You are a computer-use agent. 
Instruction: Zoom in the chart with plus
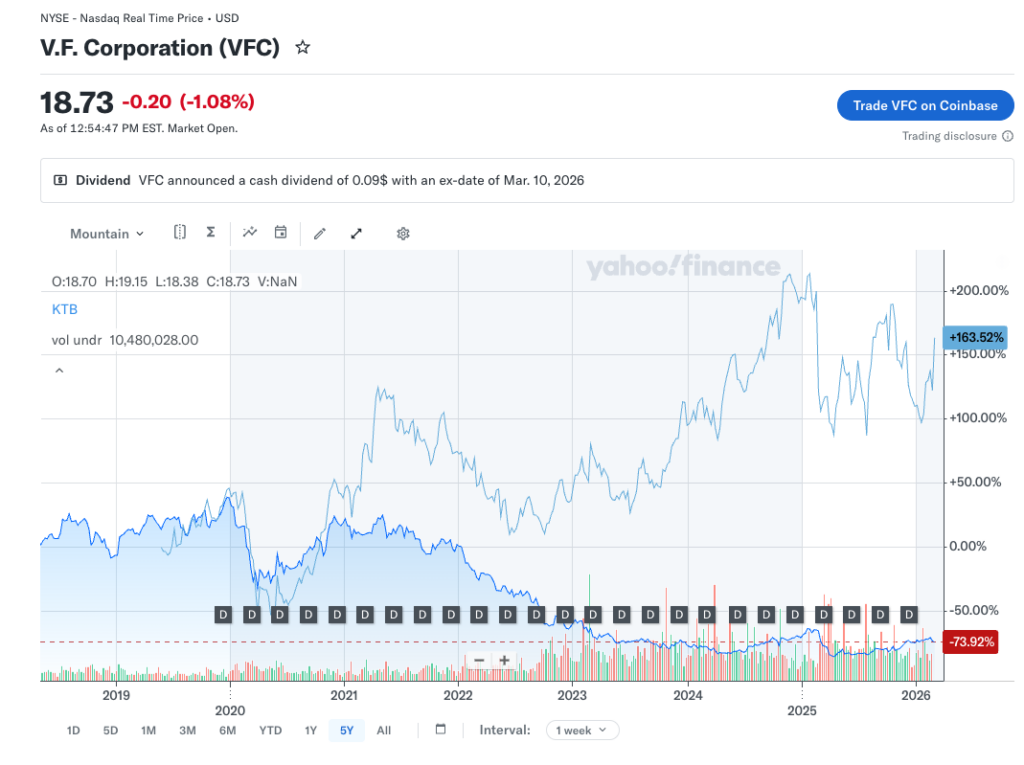point(504,660)
